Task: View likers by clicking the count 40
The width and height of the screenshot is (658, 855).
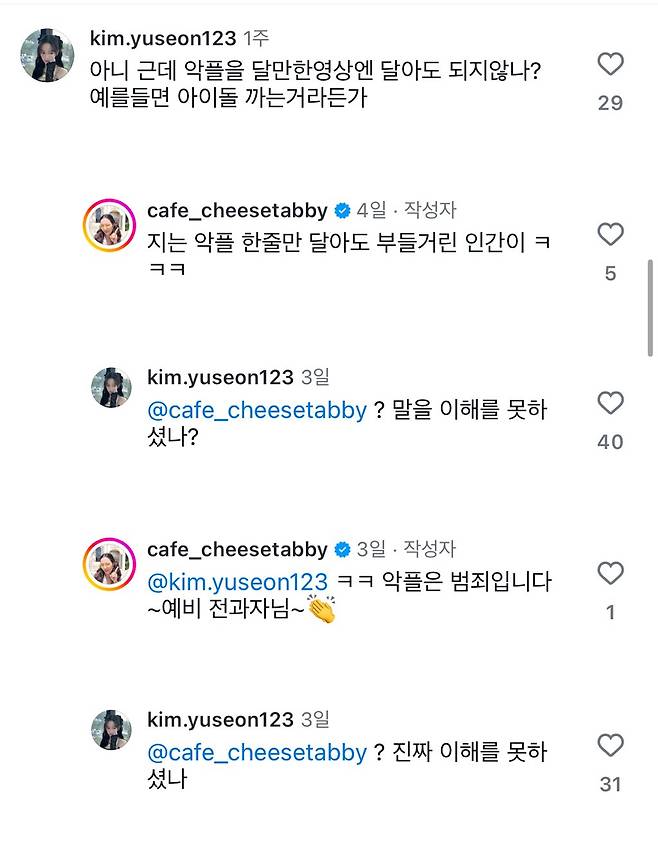Action: coord(611,440)
